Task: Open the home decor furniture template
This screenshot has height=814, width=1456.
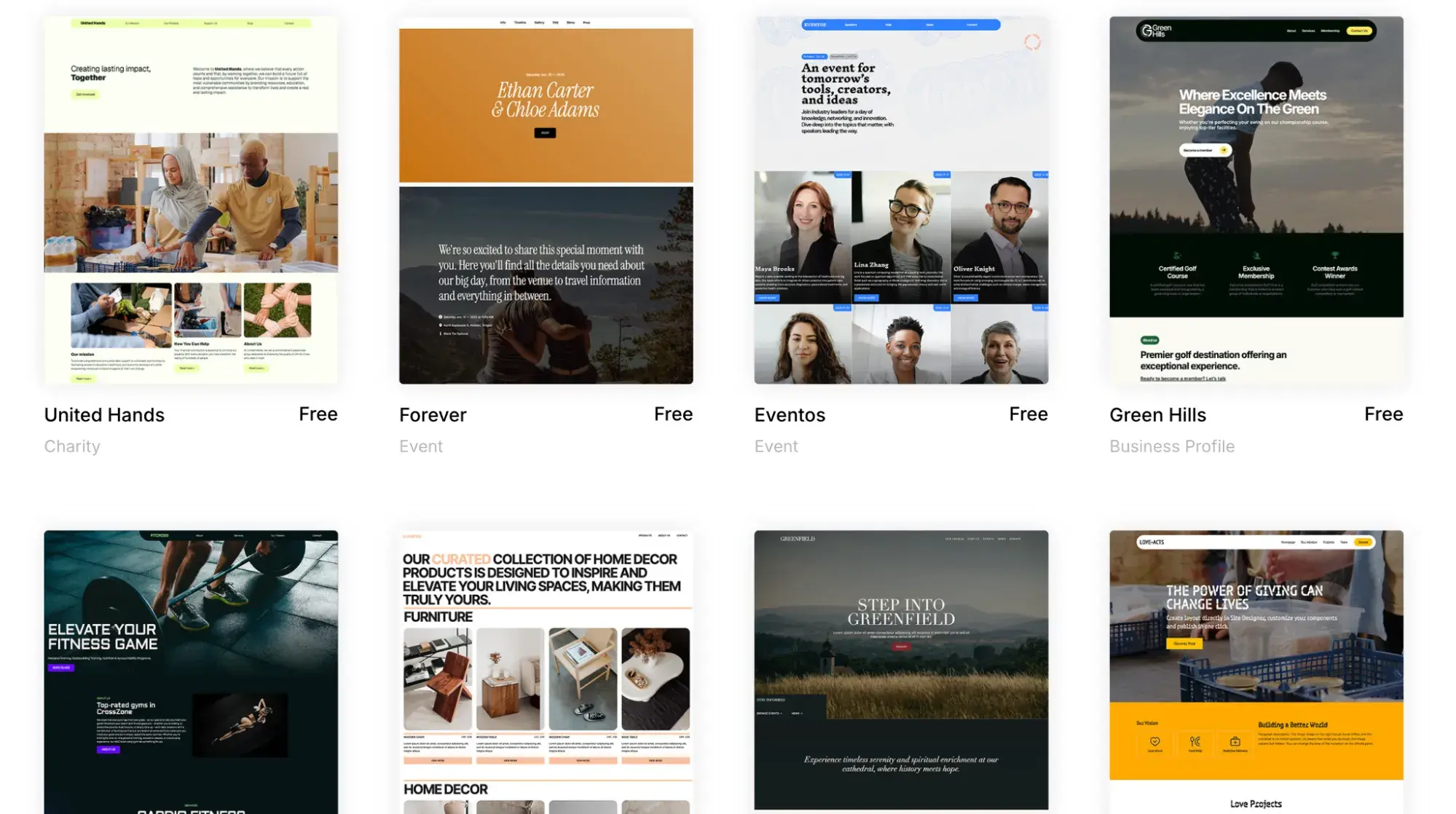Action: point(546,672)
